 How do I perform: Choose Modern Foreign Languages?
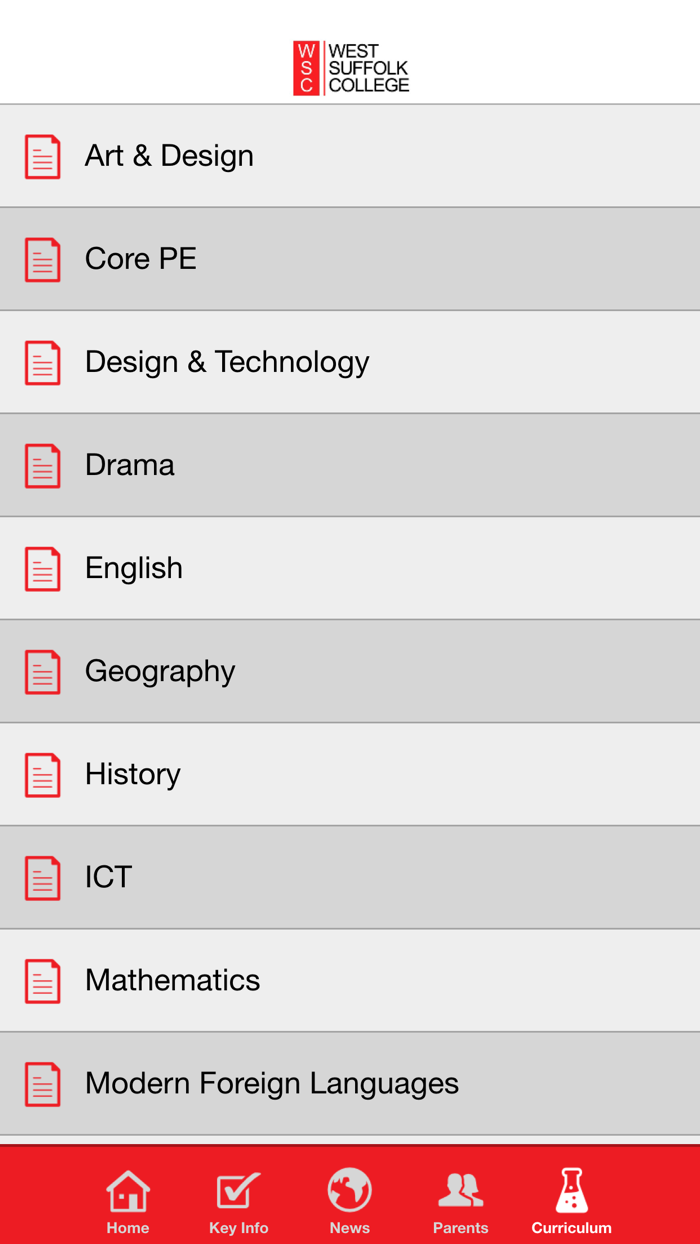(x=272, y=1083)
